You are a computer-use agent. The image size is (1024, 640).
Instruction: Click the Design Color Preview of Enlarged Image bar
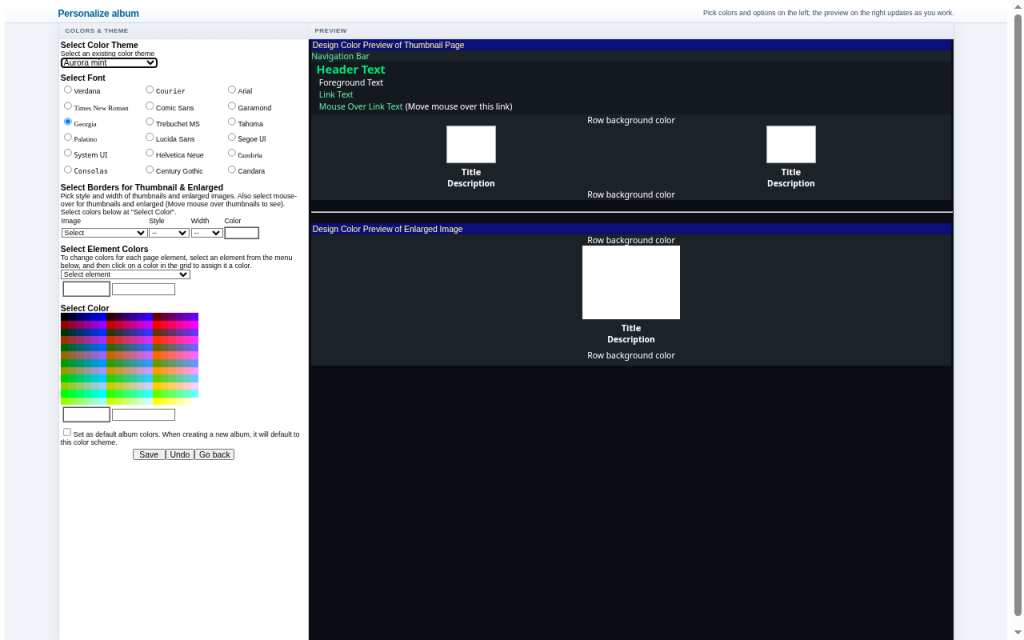coord(631,229)
